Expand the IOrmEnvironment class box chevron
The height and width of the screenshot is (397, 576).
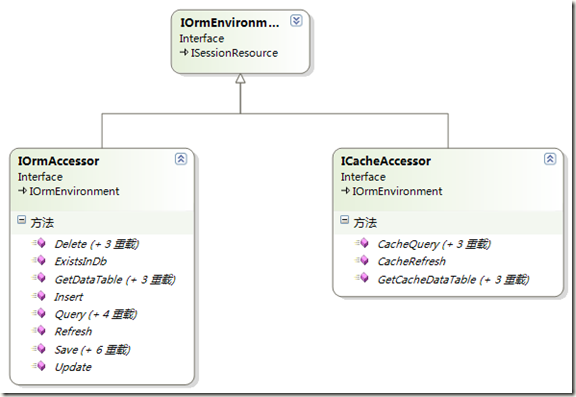tap(296, 21)
